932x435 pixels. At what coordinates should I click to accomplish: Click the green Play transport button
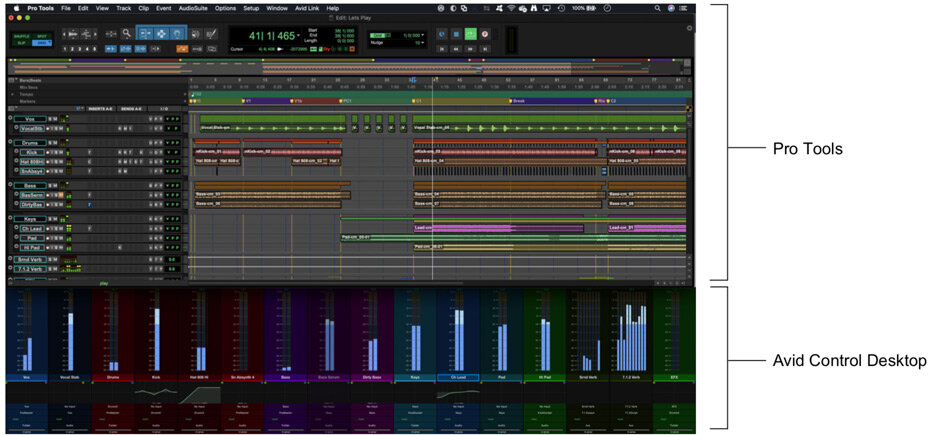click(471, 34)
